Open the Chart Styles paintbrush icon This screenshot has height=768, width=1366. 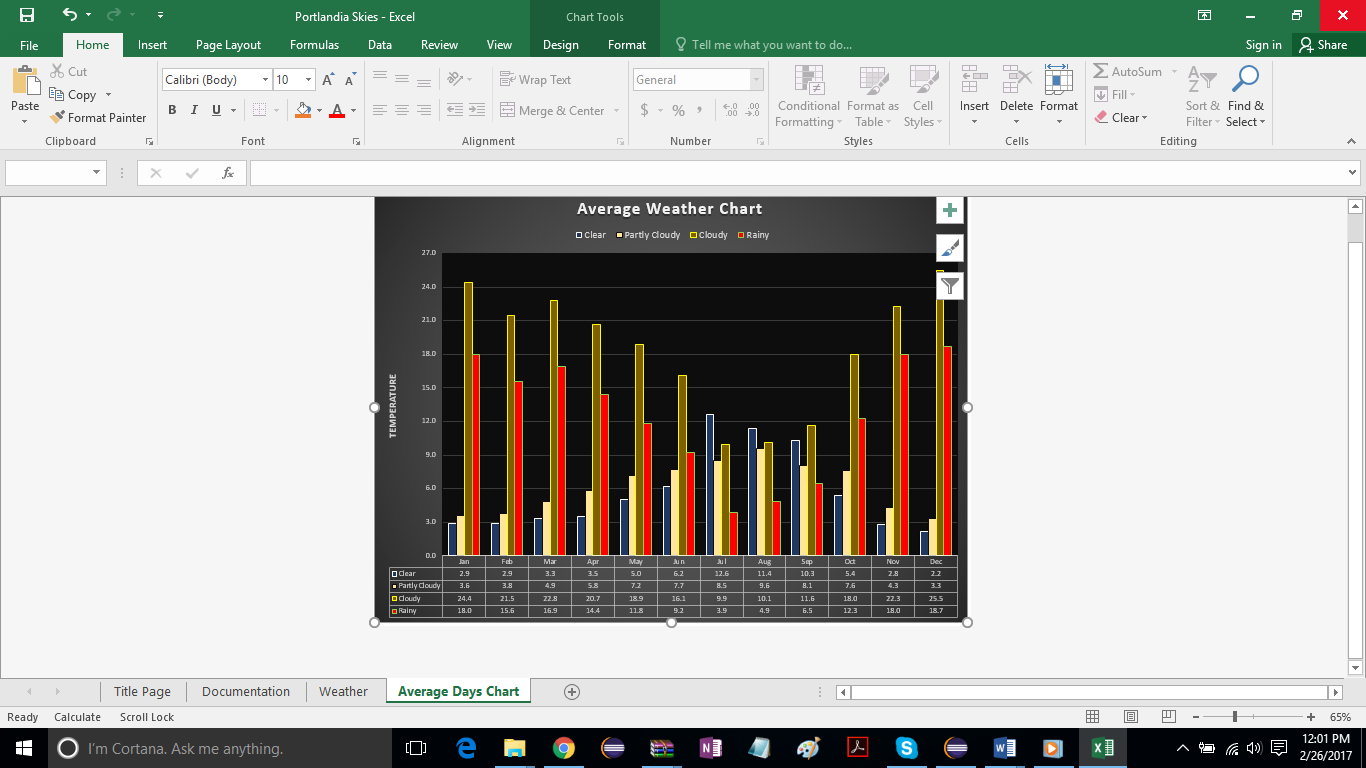tap(950, 248)
